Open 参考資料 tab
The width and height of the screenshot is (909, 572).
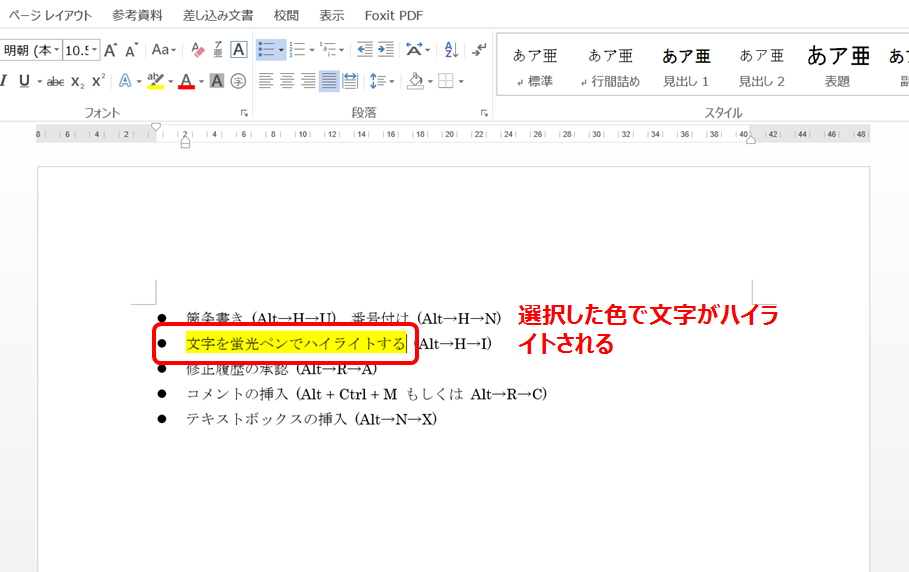[137, 16]
